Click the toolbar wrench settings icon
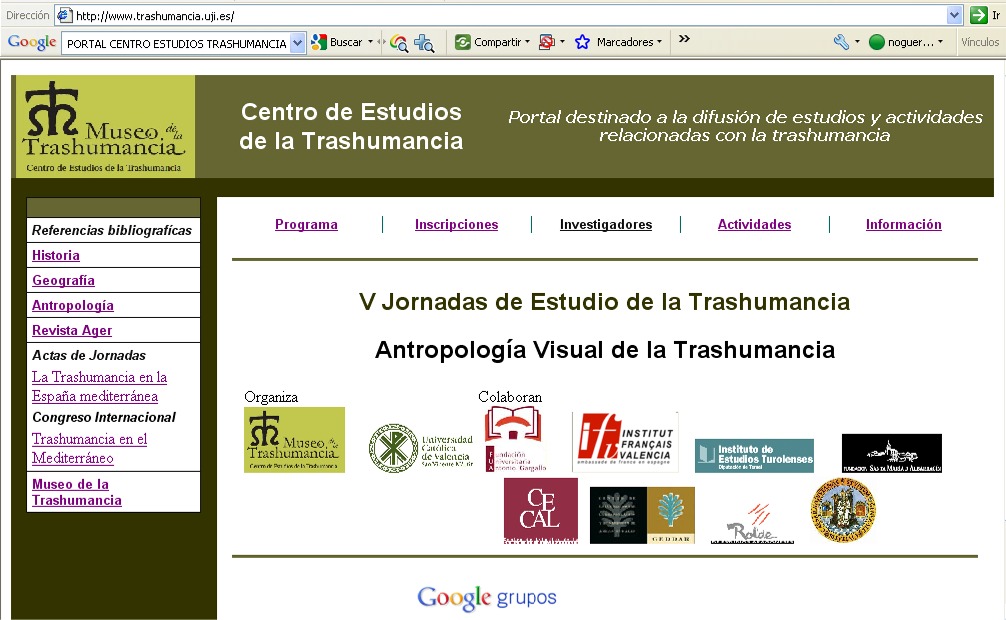The height and width of the screenshot is (620, 1006). point(841,42)
